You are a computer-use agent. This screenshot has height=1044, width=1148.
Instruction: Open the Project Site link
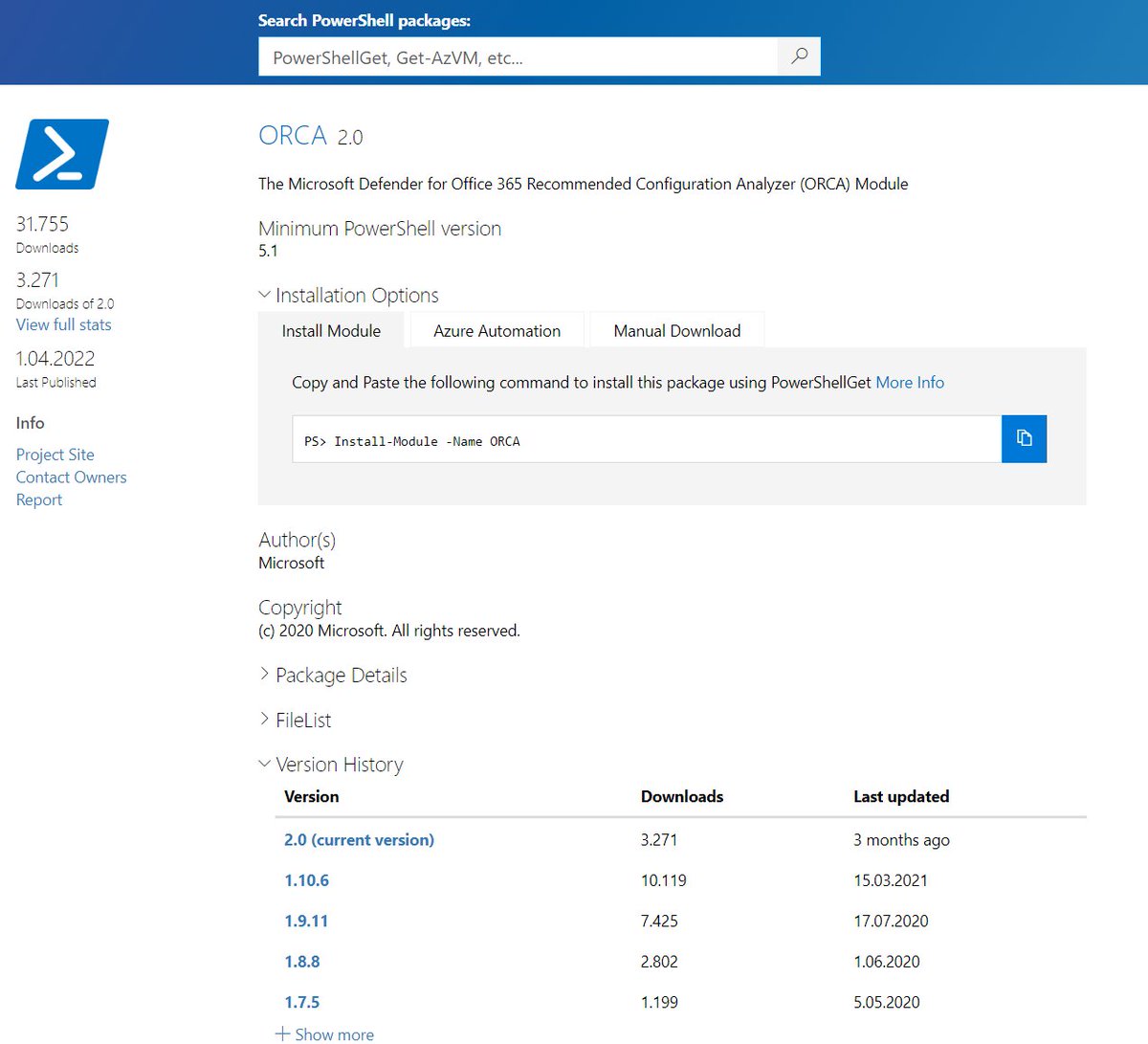(x=55, y=455)
